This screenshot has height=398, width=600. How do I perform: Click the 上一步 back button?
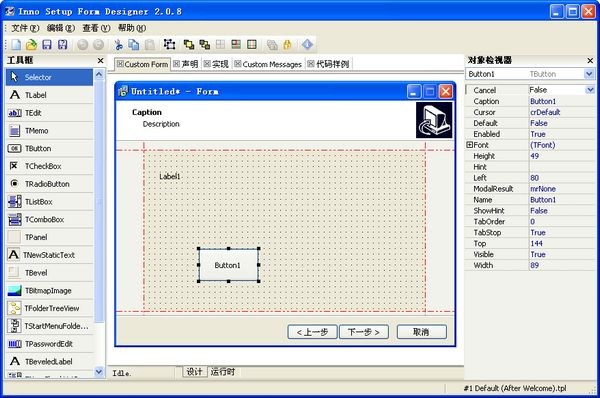pyautogui.click(x=312, y=332)
